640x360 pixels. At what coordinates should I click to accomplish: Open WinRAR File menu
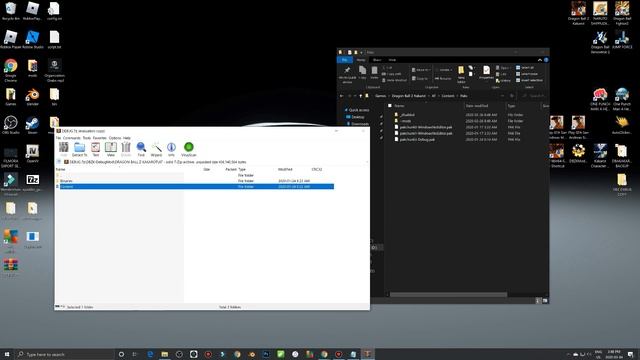pyautogui.click(x=58, y=138)
